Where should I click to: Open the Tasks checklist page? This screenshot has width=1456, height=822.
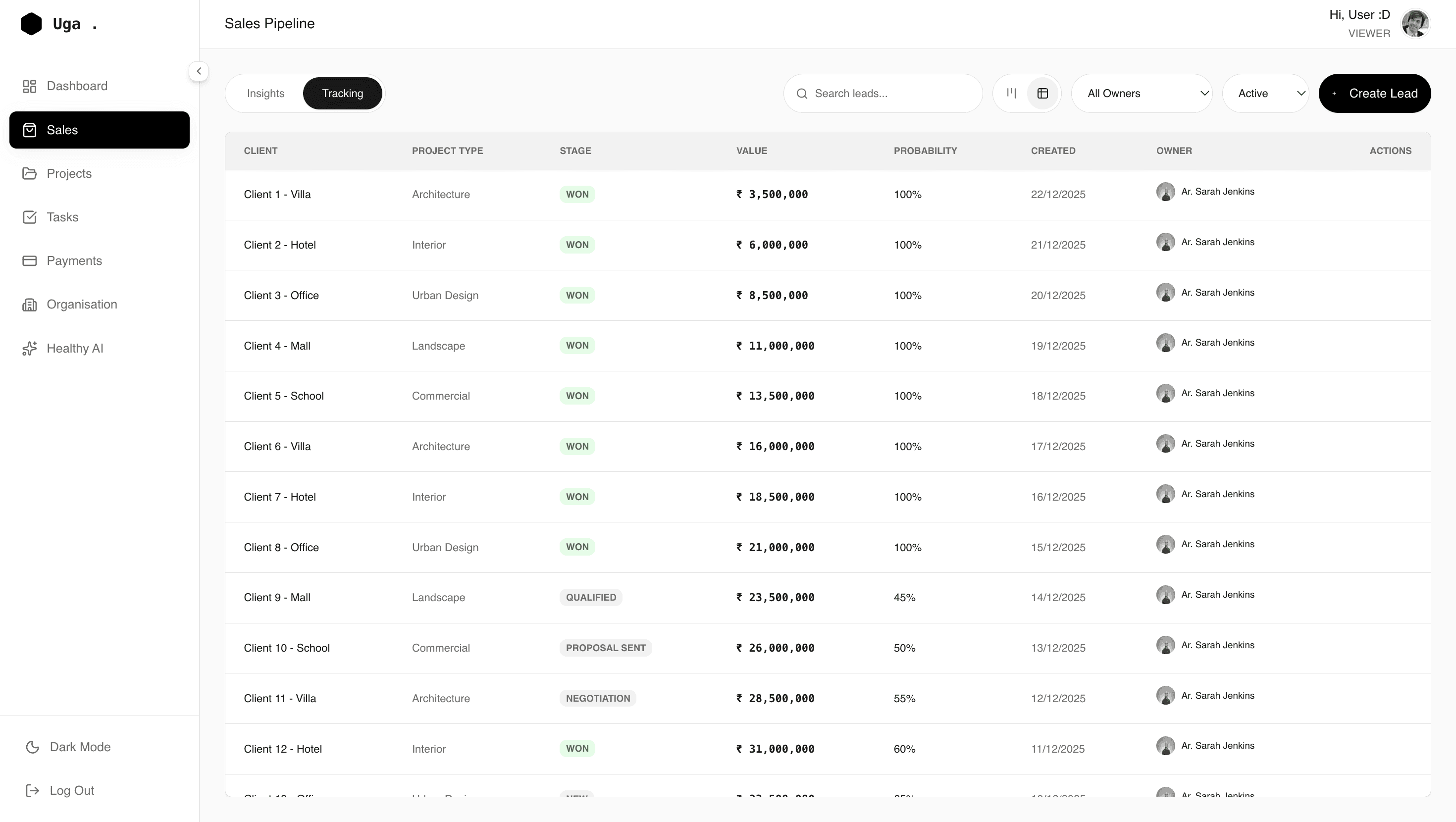pos(62,217)
